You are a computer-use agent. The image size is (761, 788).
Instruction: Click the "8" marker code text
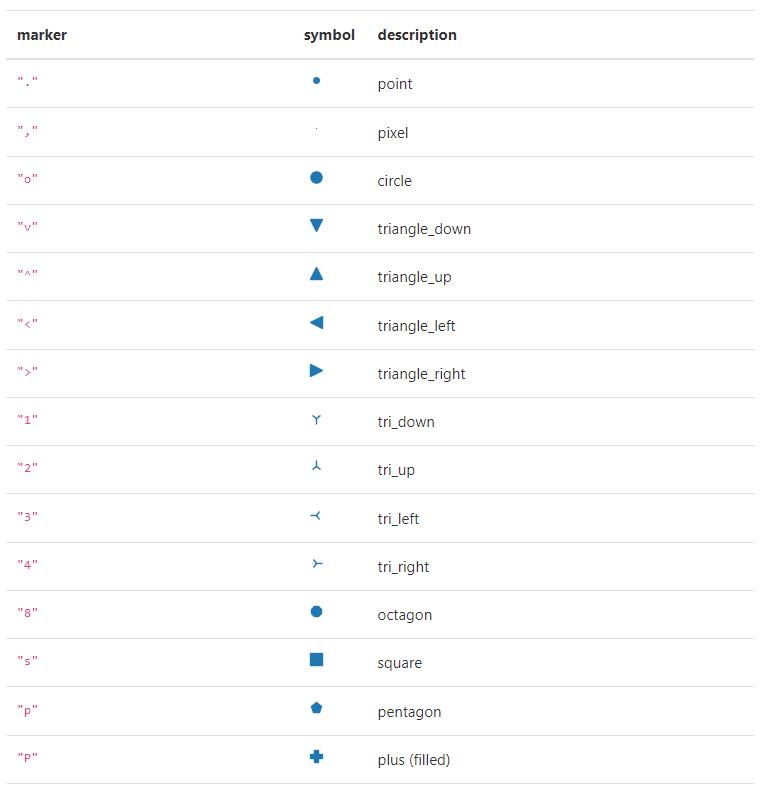tap(28, 612)
